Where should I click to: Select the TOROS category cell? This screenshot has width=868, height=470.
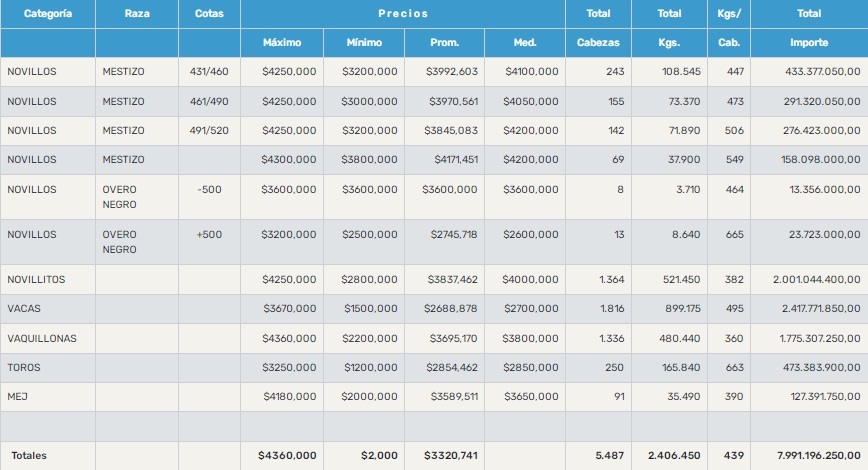[x=24, y=368]
